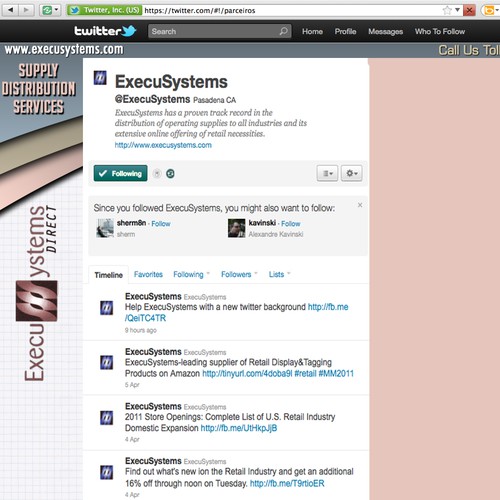The image size is (500, 500).
Task: Open the Profile menu item
Action: point(345,31)
